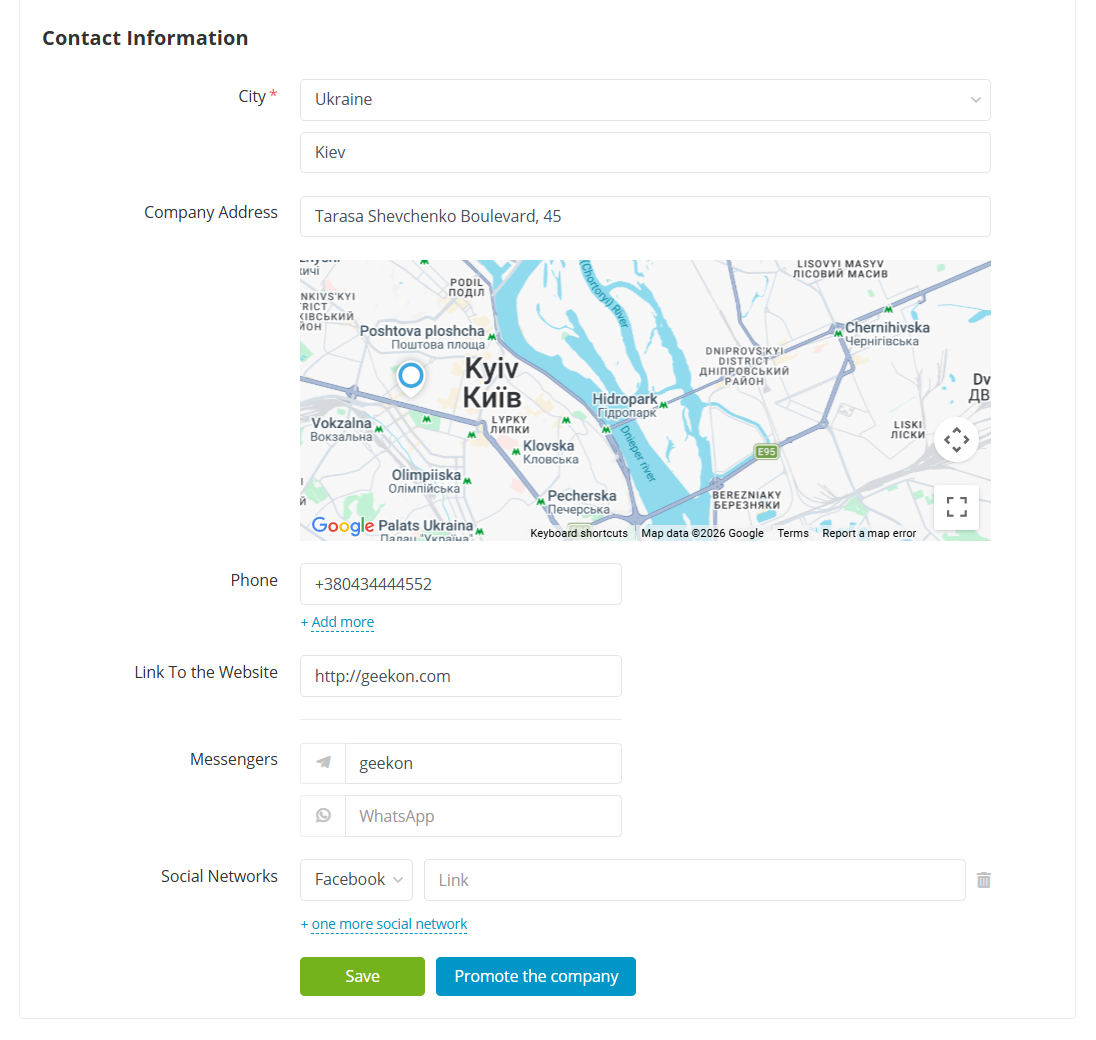This screenshot has height=1040, width=1096.
Task: Click the E95 highway badge on map
Action: 766,452
